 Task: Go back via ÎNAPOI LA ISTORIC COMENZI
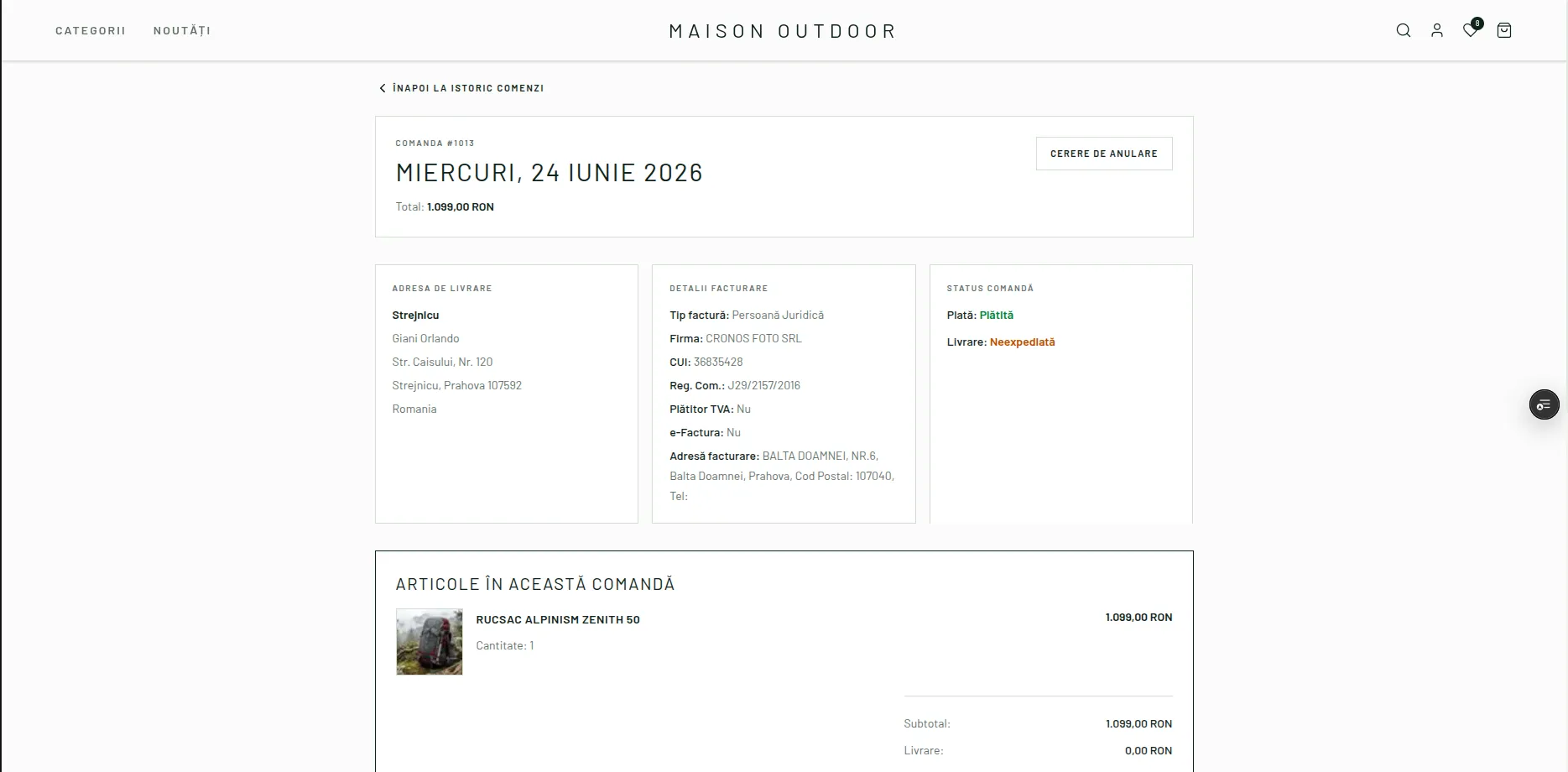pos(468,88)
